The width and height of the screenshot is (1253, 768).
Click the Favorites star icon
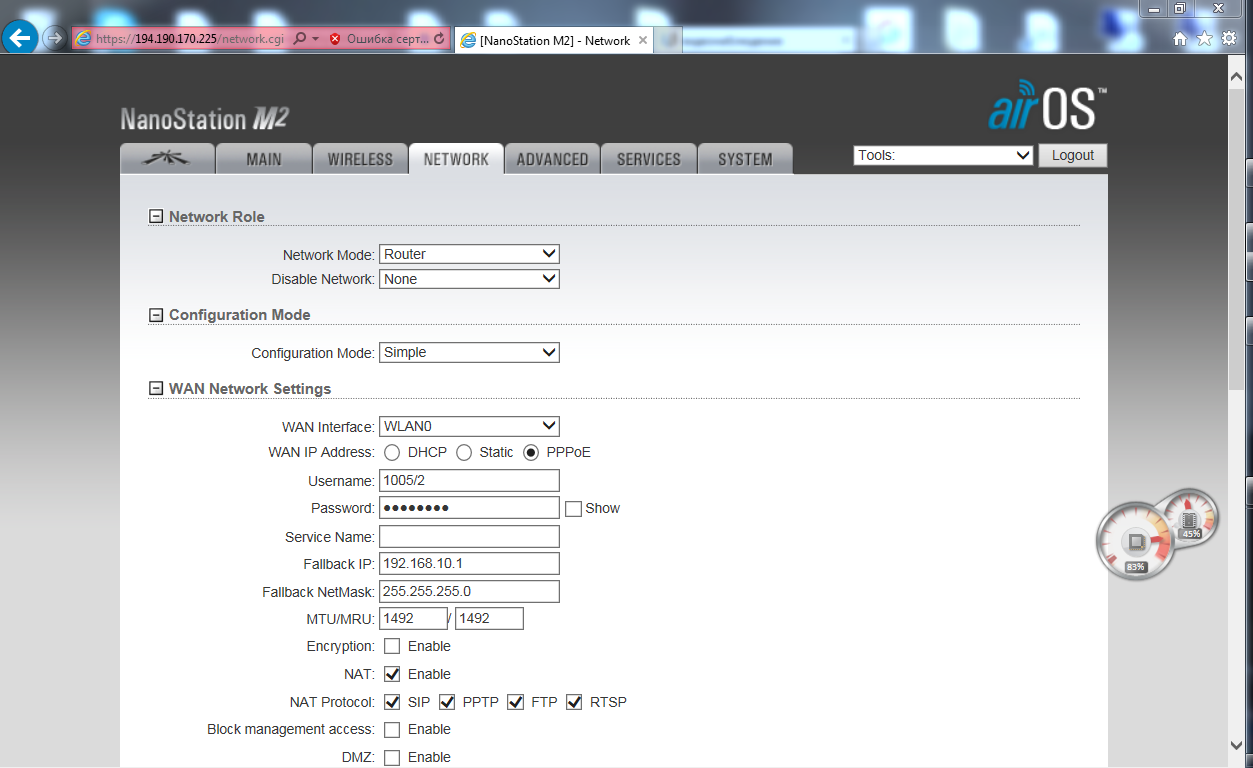1204,38
